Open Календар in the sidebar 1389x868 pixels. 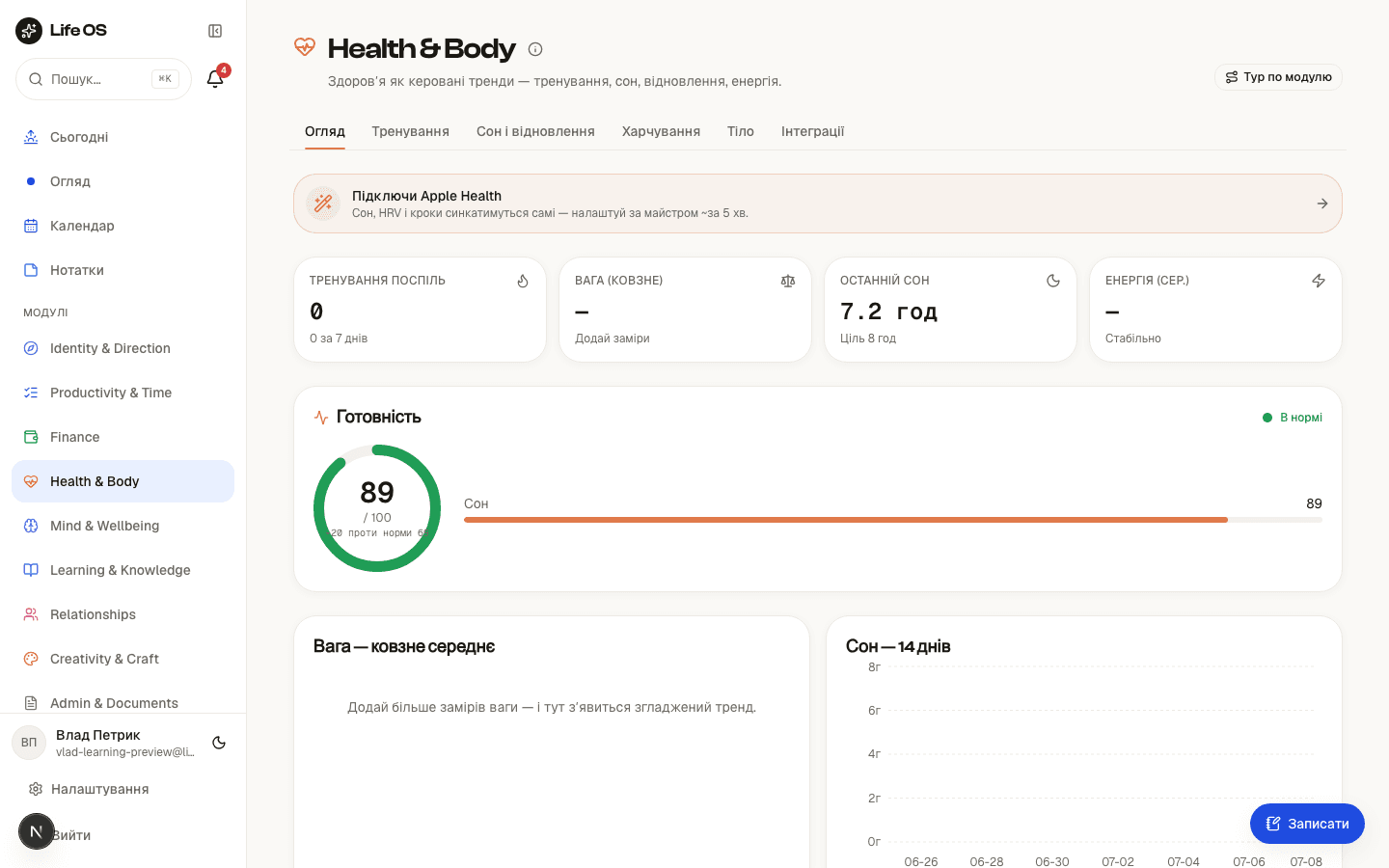pyautogui.click(x=123, y=226)
